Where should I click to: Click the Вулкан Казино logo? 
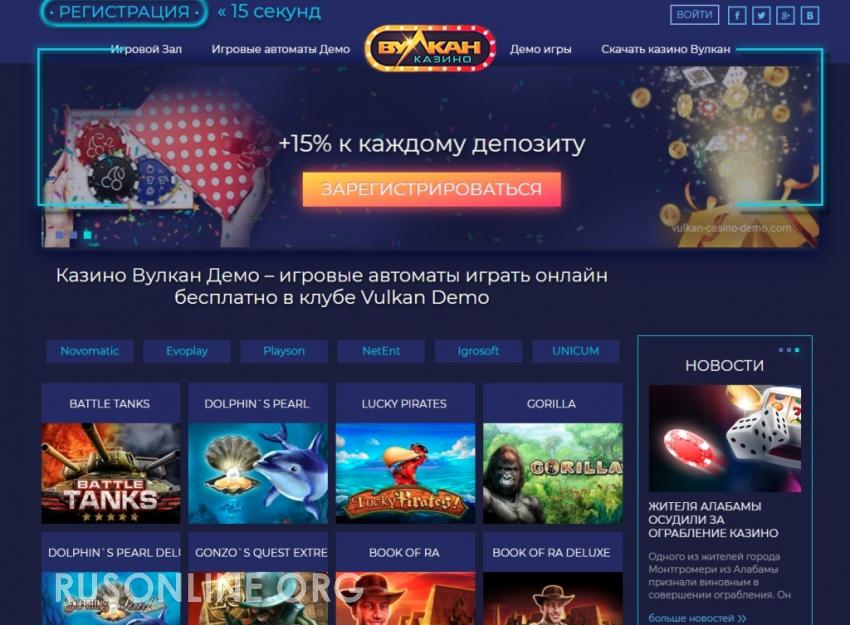click(430, 49)
